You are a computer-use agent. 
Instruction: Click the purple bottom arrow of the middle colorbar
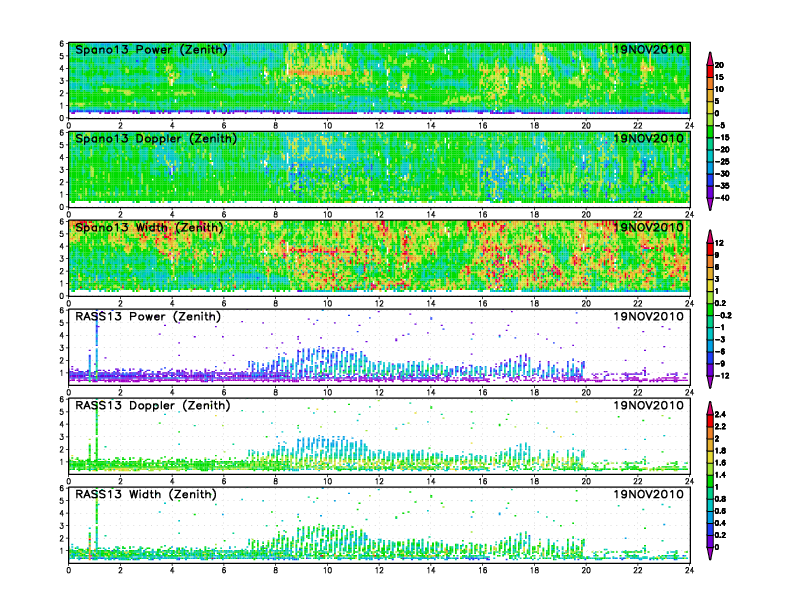tap(710, 382)
